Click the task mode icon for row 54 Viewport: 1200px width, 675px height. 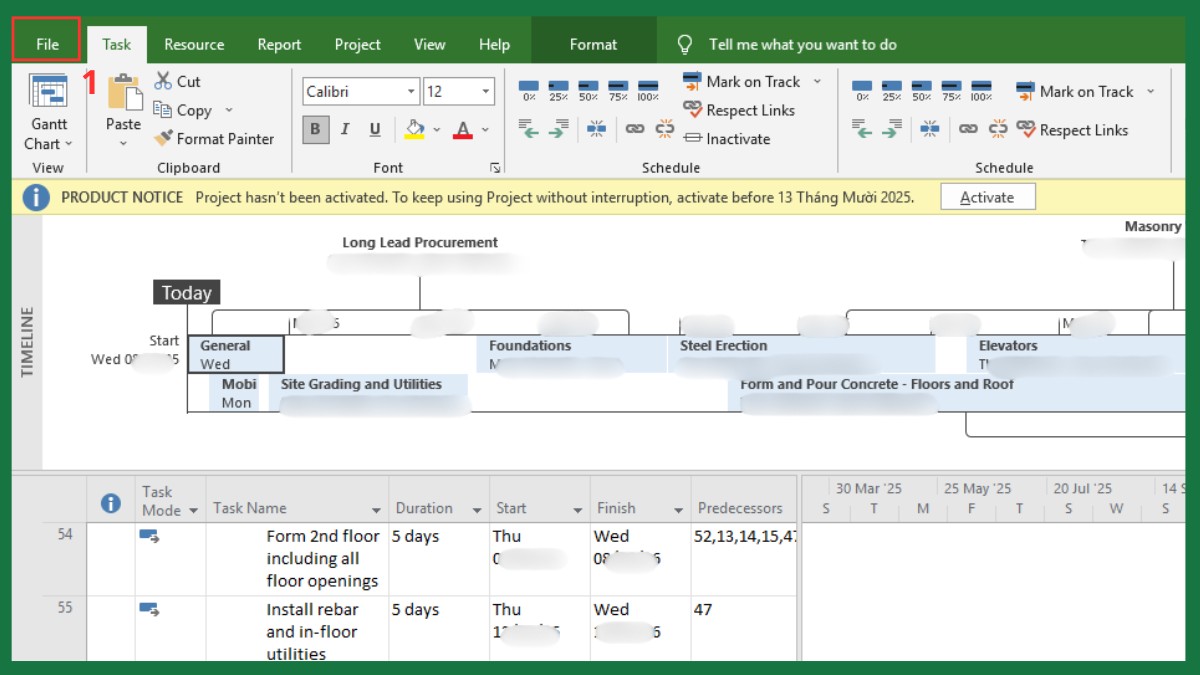coord(150,538)
